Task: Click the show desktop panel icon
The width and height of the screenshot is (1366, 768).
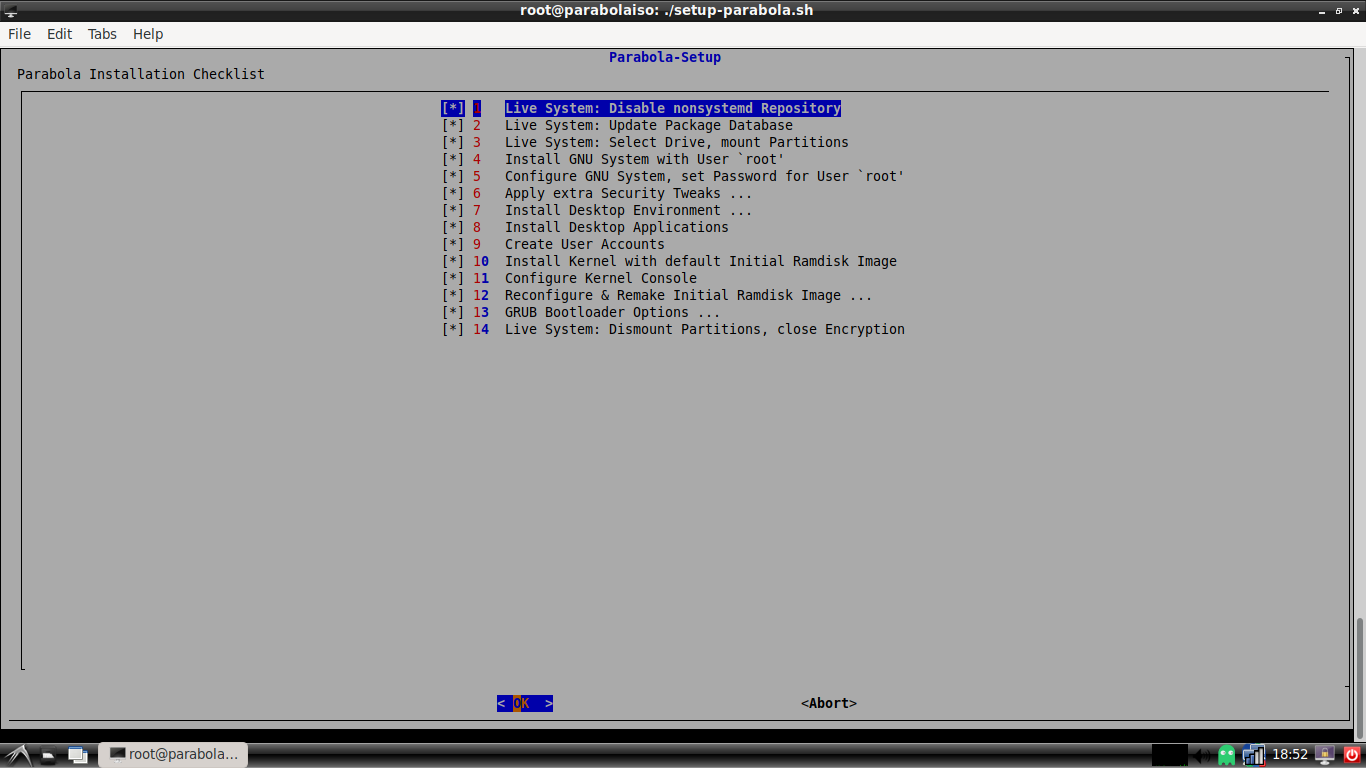Action: tap(77, 755)
